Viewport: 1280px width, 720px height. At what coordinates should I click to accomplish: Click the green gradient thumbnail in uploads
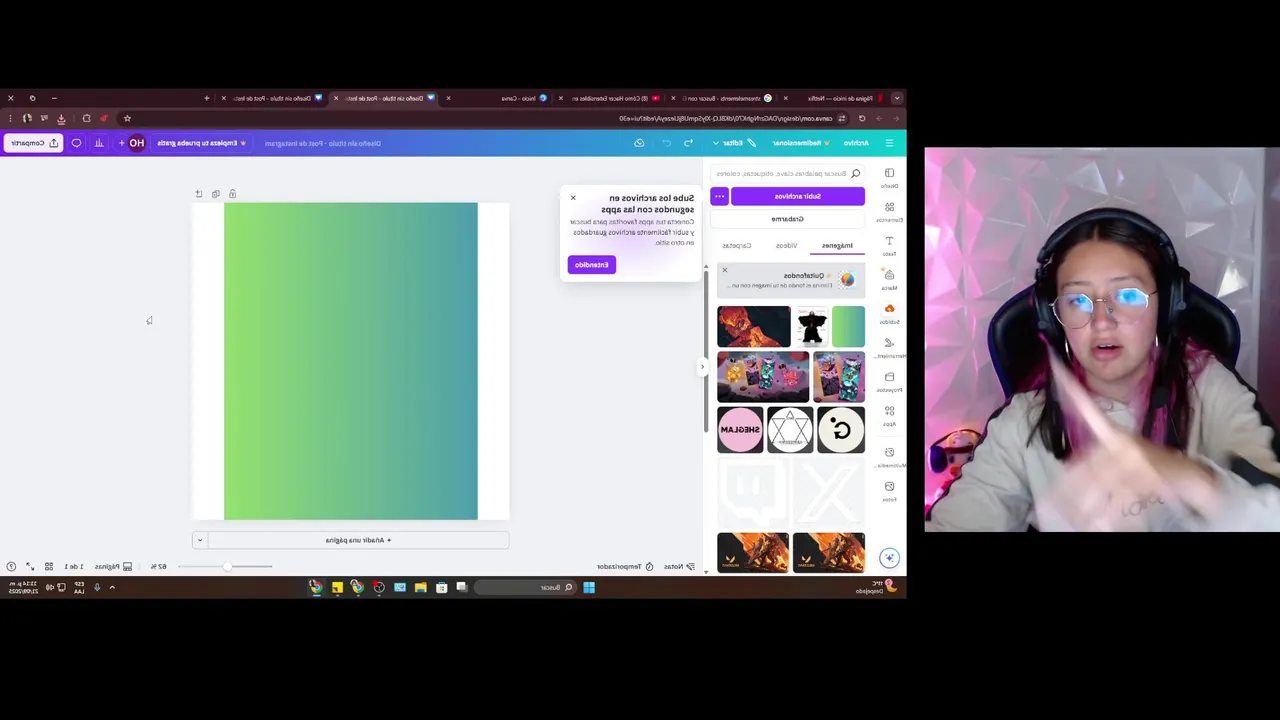click(848, 327)
